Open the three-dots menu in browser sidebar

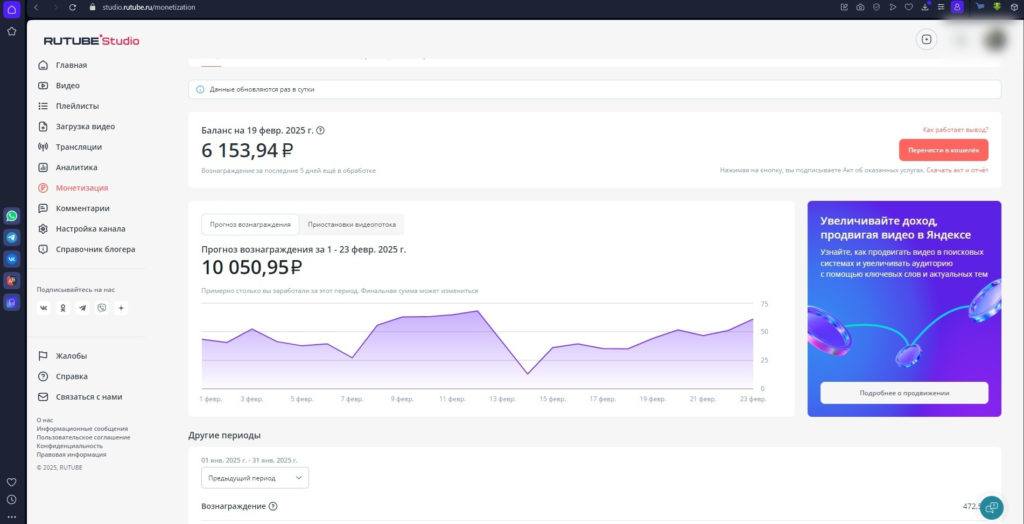[x=12, y=517]
